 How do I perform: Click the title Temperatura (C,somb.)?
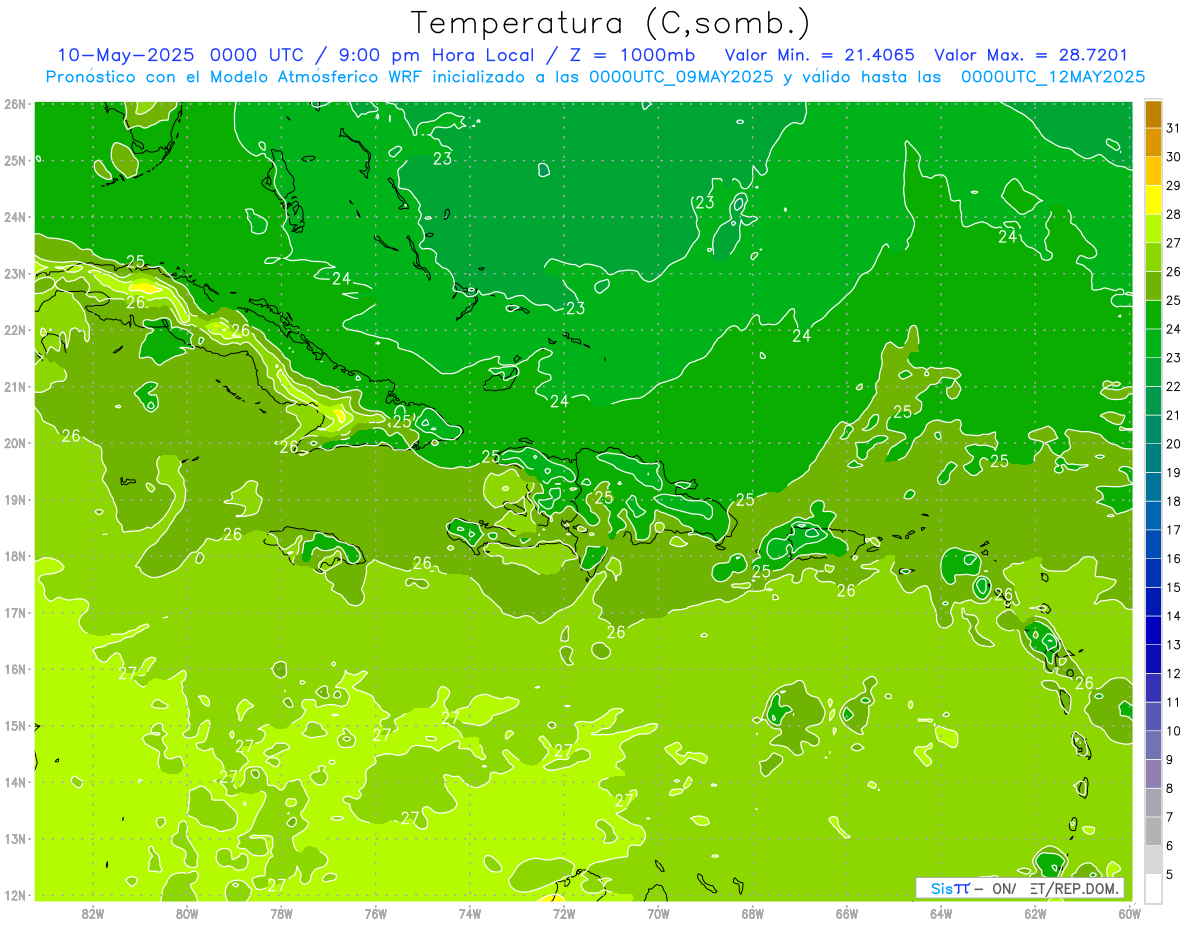pos(611,24)
